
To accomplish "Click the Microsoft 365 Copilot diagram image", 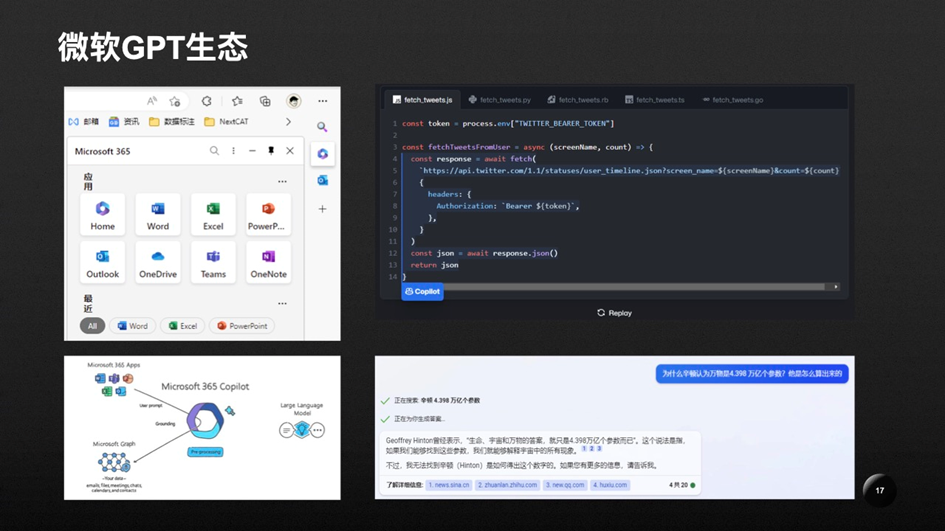I will click(x=202, y=427).
